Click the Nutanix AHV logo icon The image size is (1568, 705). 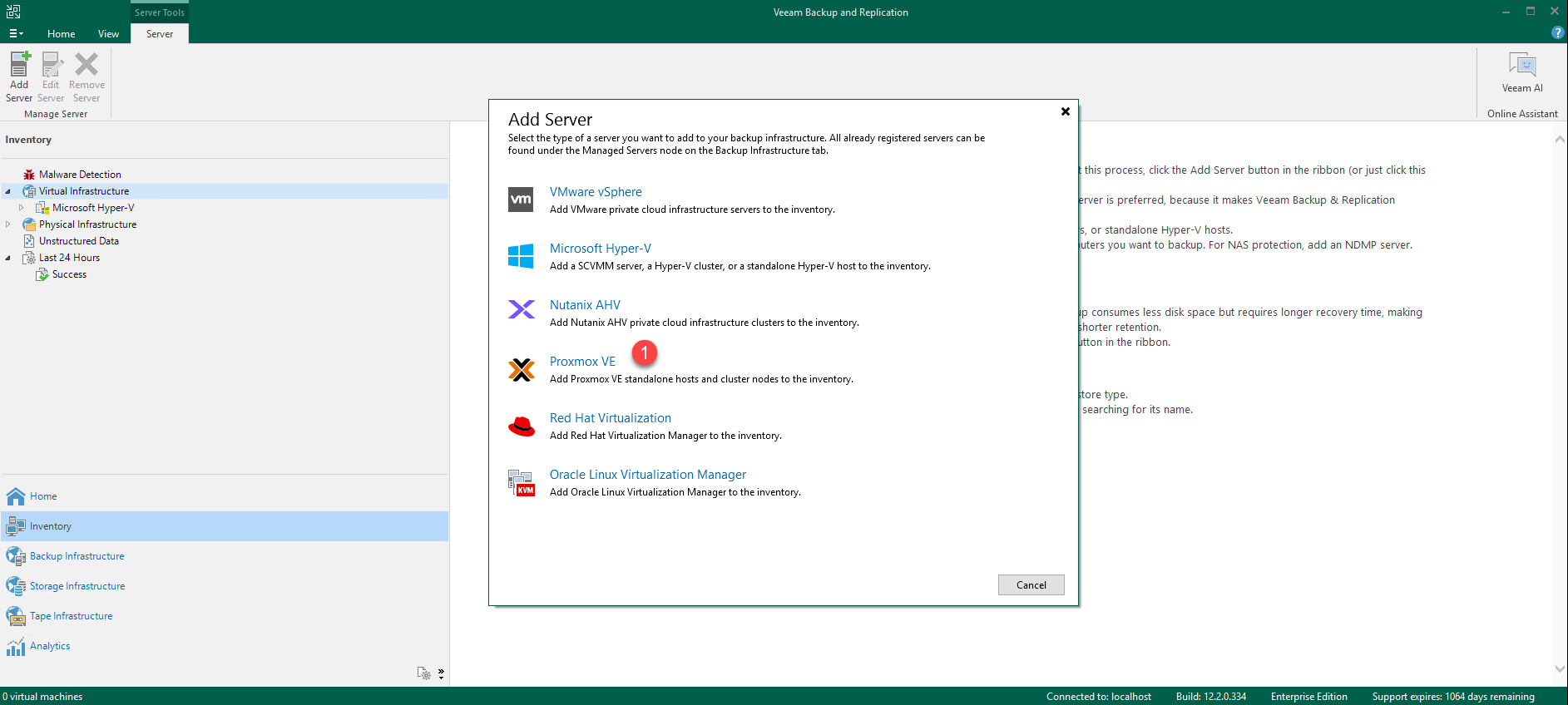pyautogui.click(x=522, y=309)
